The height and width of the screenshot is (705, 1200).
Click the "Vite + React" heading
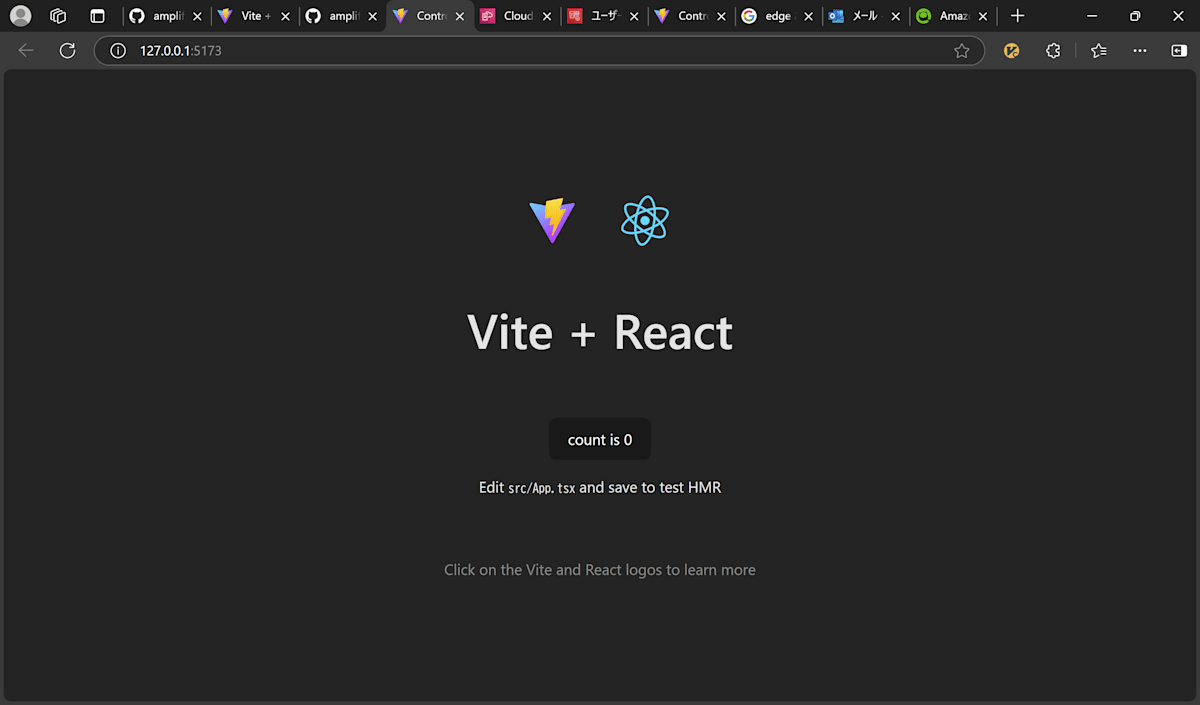point(600,332)
